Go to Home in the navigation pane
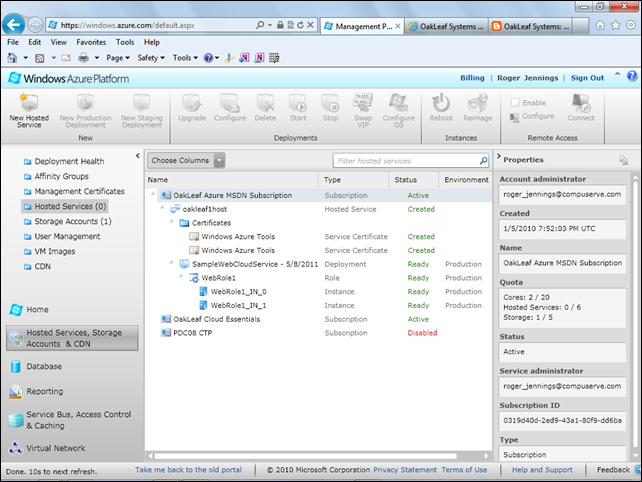Screen dimensions: 642x482 [x=37, y=310]
